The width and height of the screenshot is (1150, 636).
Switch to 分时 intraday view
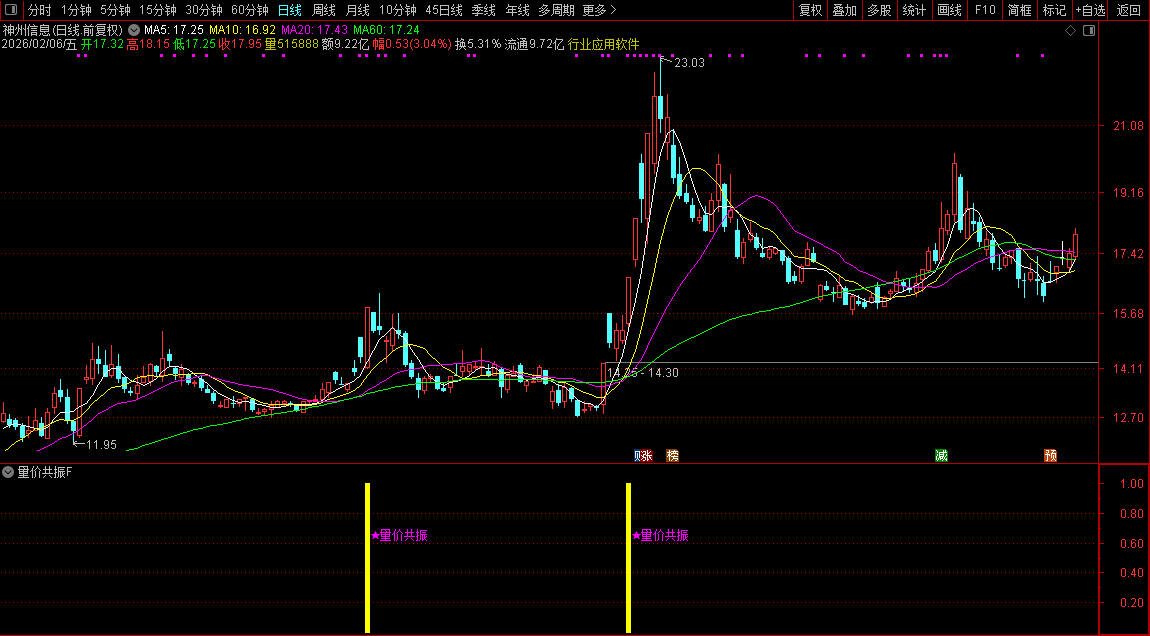40,10
